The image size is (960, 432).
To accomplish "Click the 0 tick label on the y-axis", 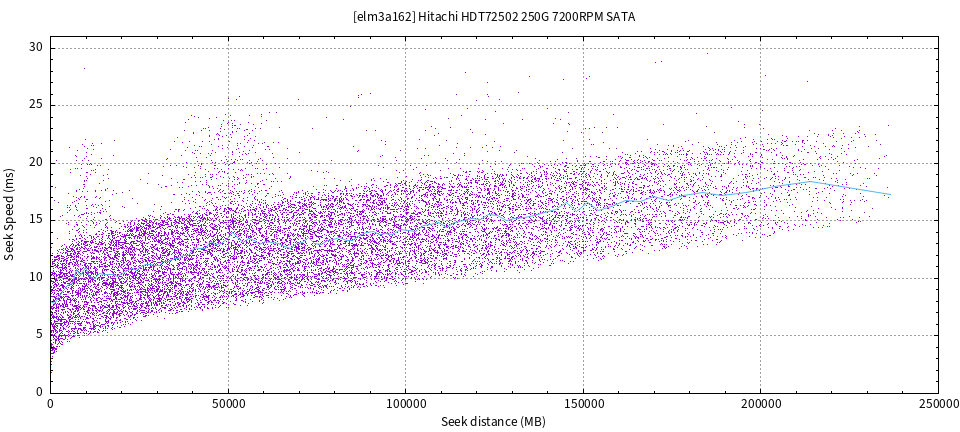I will [40, 392].
